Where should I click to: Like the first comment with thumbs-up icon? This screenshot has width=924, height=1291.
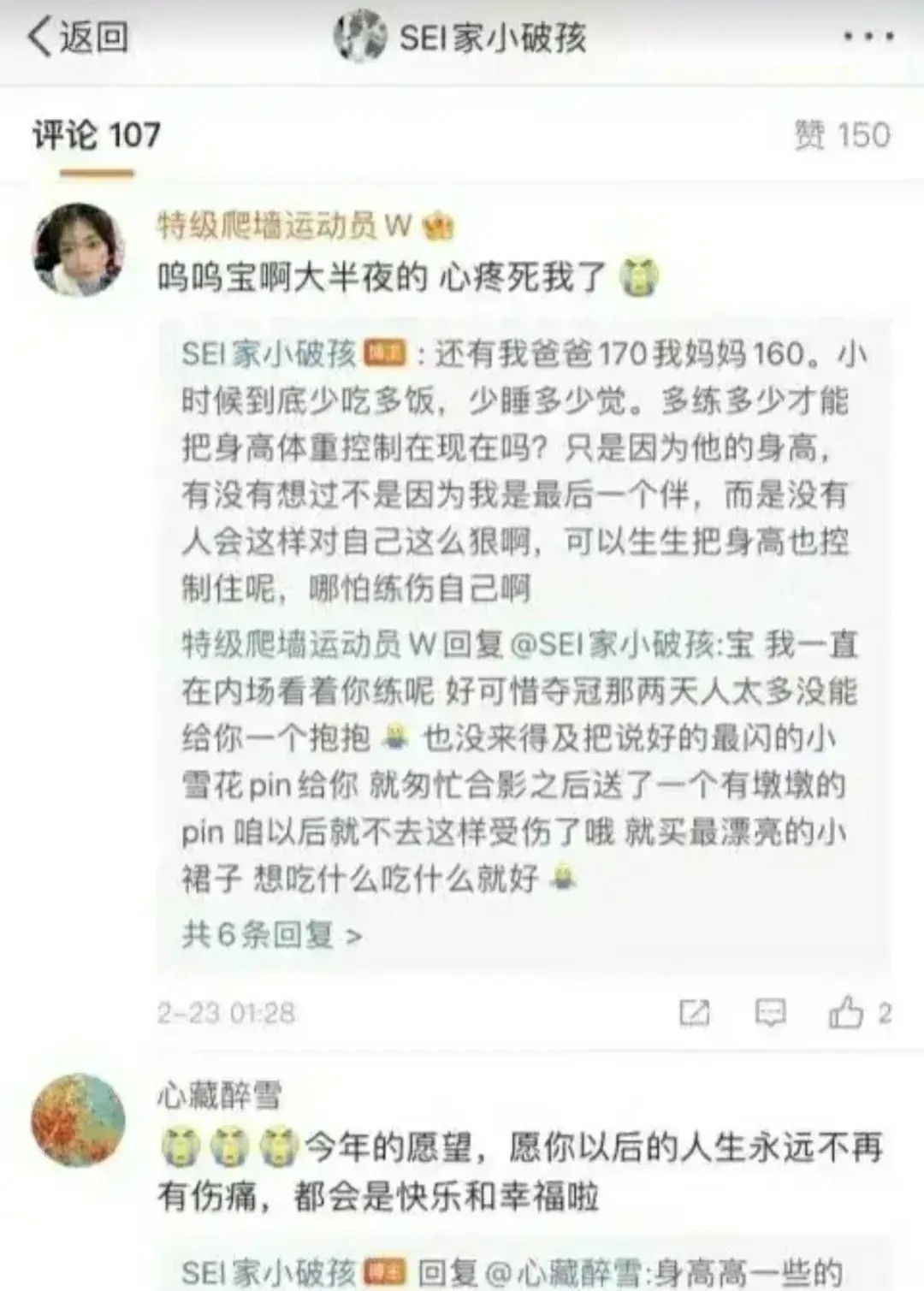[845, 1012]
